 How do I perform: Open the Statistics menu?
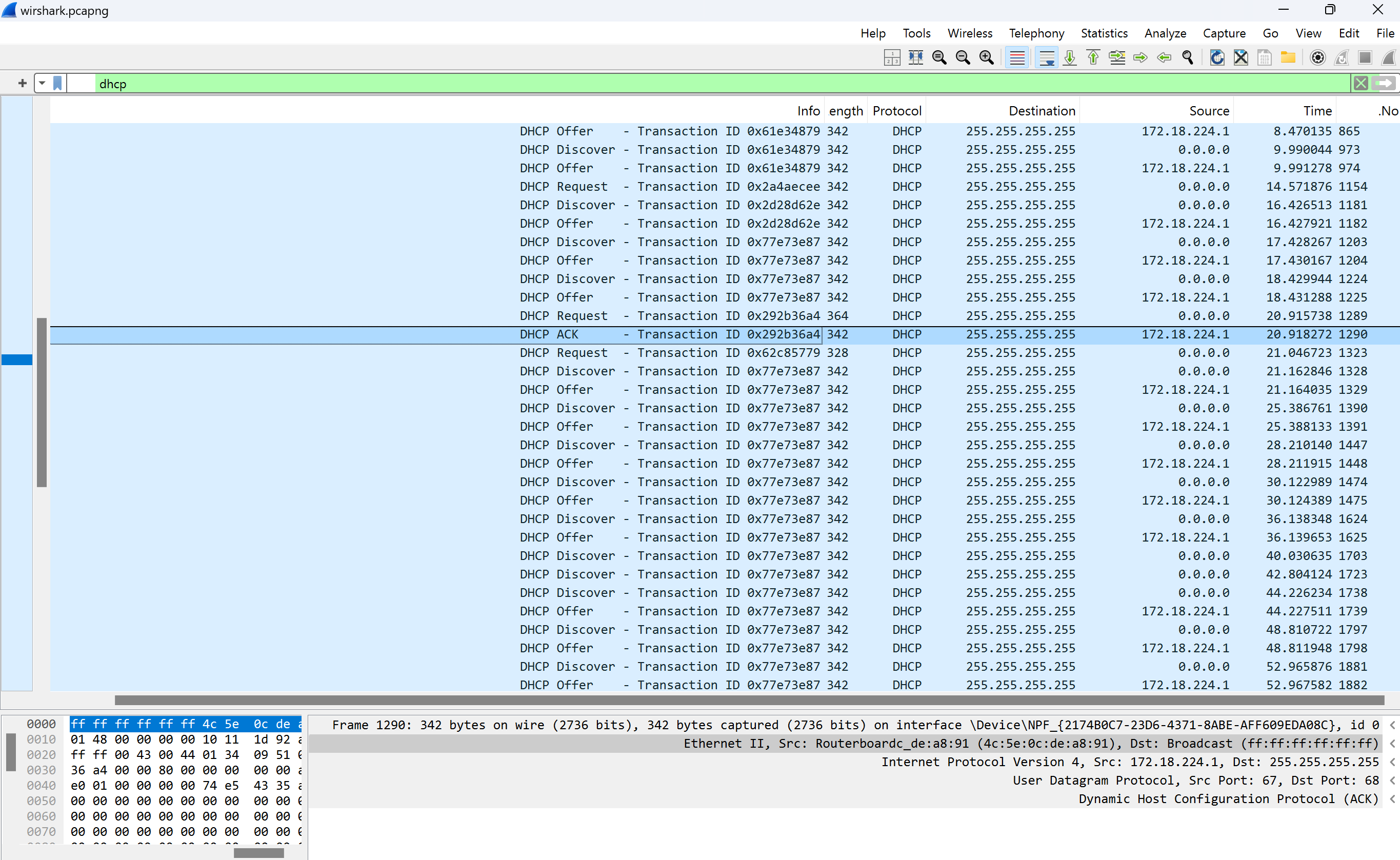tap(1104, 33)
